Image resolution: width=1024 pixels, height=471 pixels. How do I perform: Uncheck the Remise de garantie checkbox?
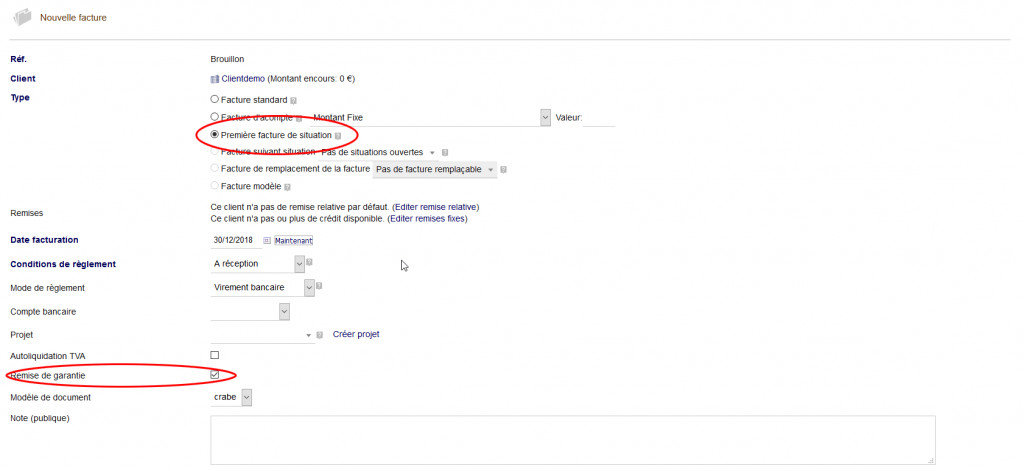click(x=214, y=375)
